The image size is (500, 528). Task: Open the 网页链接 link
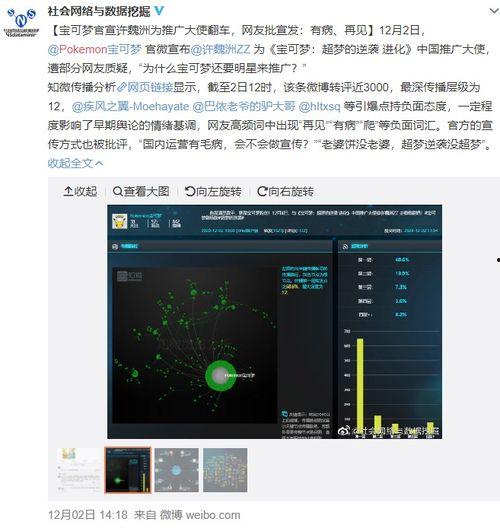click(150, 87)
